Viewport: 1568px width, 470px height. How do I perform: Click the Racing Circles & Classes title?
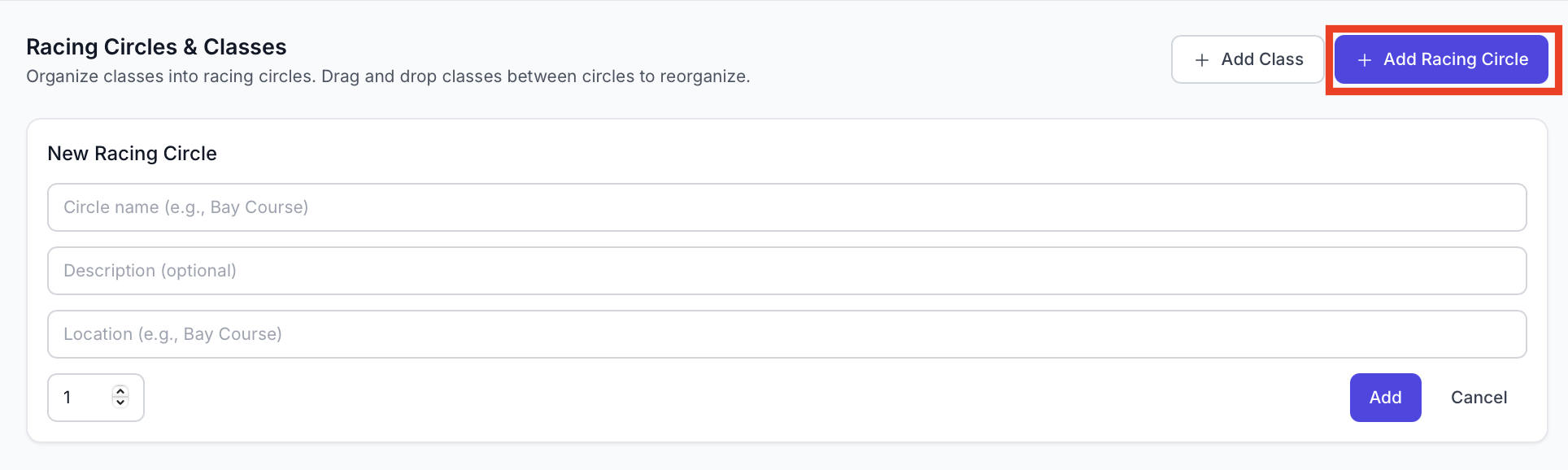click(x=156, y=46)
